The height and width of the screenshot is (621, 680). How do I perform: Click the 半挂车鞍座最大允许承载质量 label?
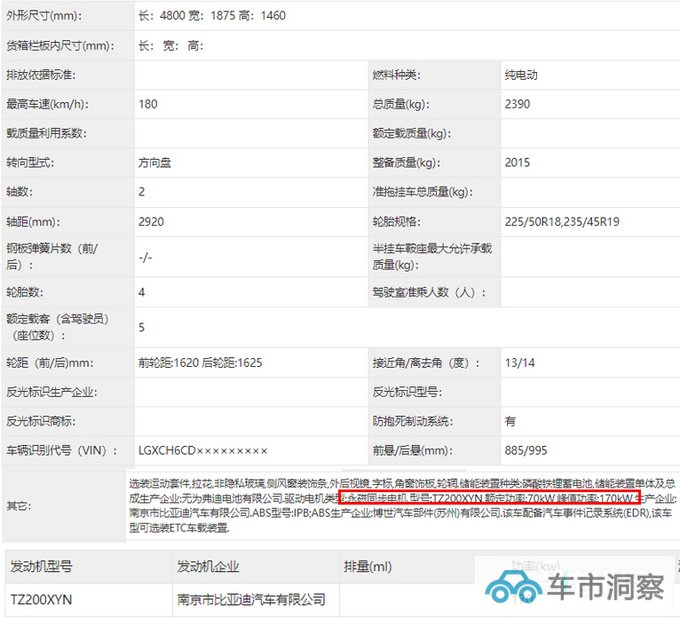tap(432, 257)
